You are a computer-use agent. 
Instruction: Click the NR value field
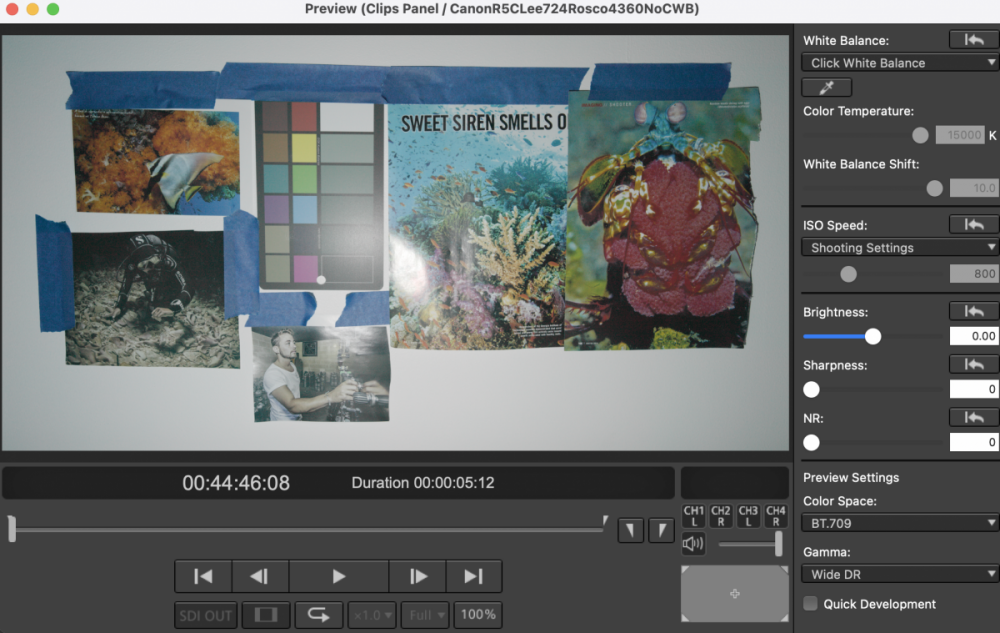pos(974,442)
